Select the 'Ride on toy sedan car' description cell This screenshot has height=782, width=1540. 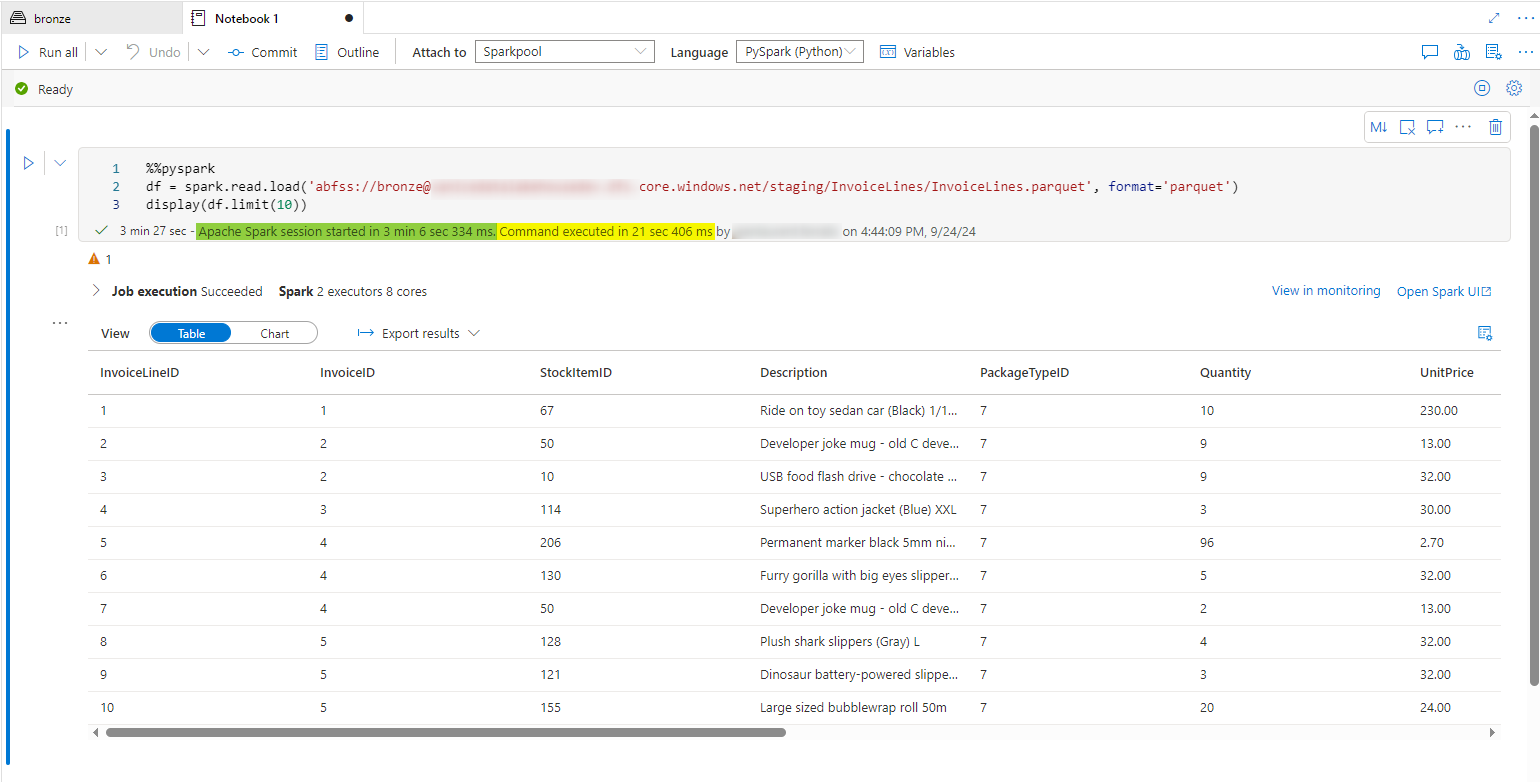tap(860, 410)
